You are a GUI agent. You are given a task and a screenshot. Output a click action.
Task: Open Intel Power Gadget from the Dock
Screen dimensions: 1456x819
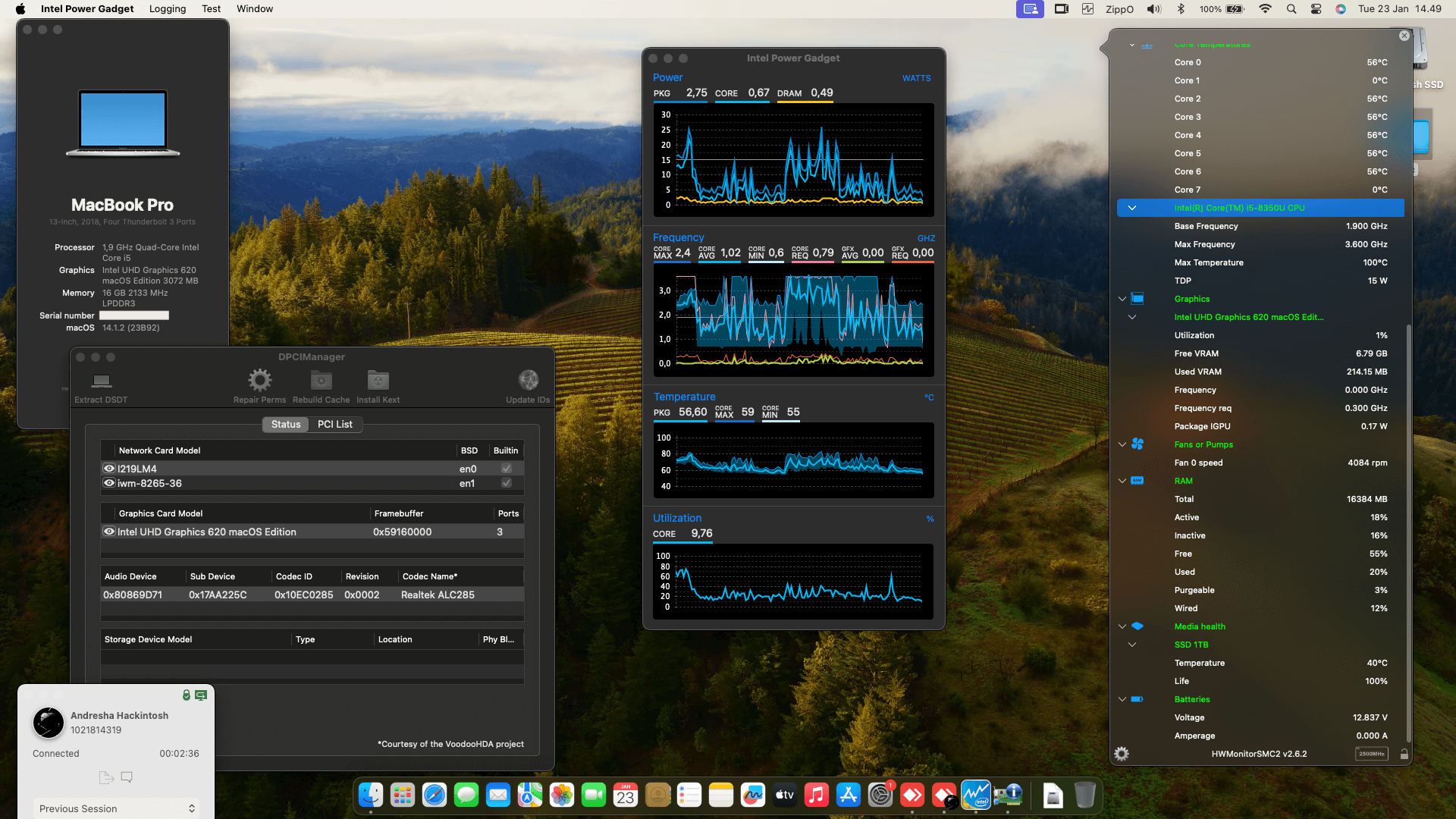pyautogui.click(x=976, y=795)
